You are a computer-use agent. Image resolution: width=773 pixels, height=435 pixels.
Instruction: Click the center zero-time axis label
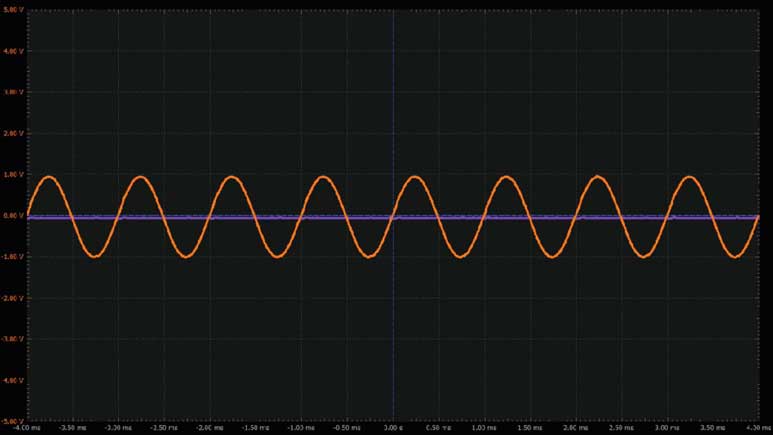coord(393,425)
